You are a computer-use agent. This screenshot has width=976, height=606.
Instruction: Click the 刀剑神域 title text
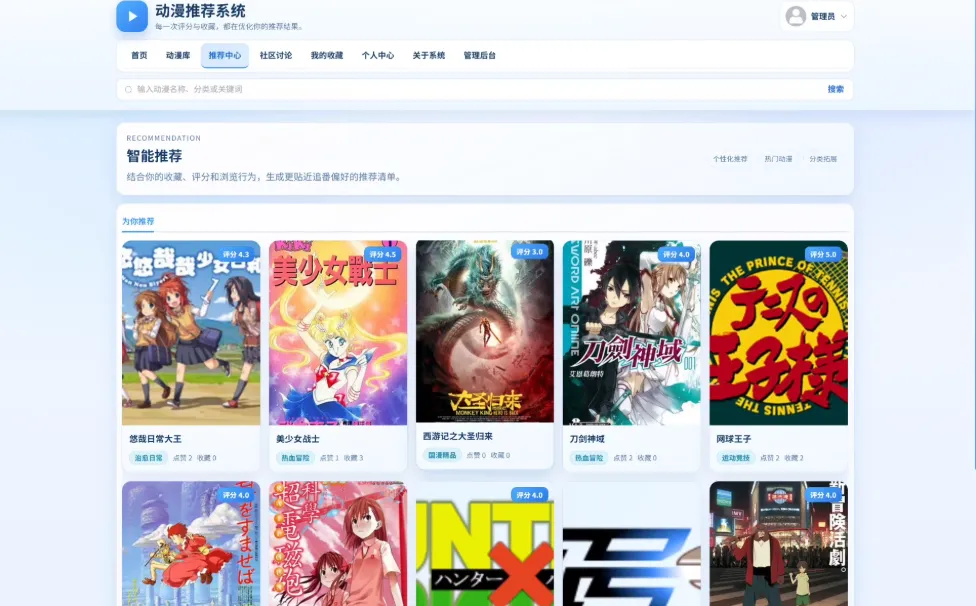(x=587, y=439)
